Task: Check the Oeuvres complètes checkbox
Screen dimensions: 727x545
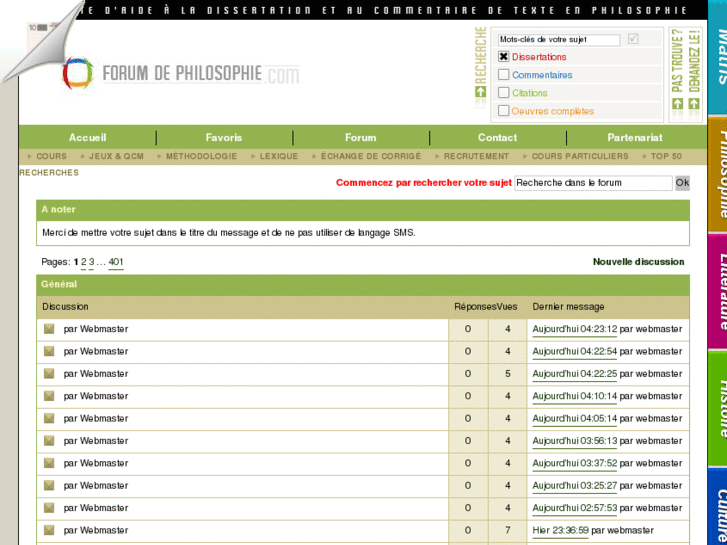Action: pyautogui.click(x=504, y=110)
